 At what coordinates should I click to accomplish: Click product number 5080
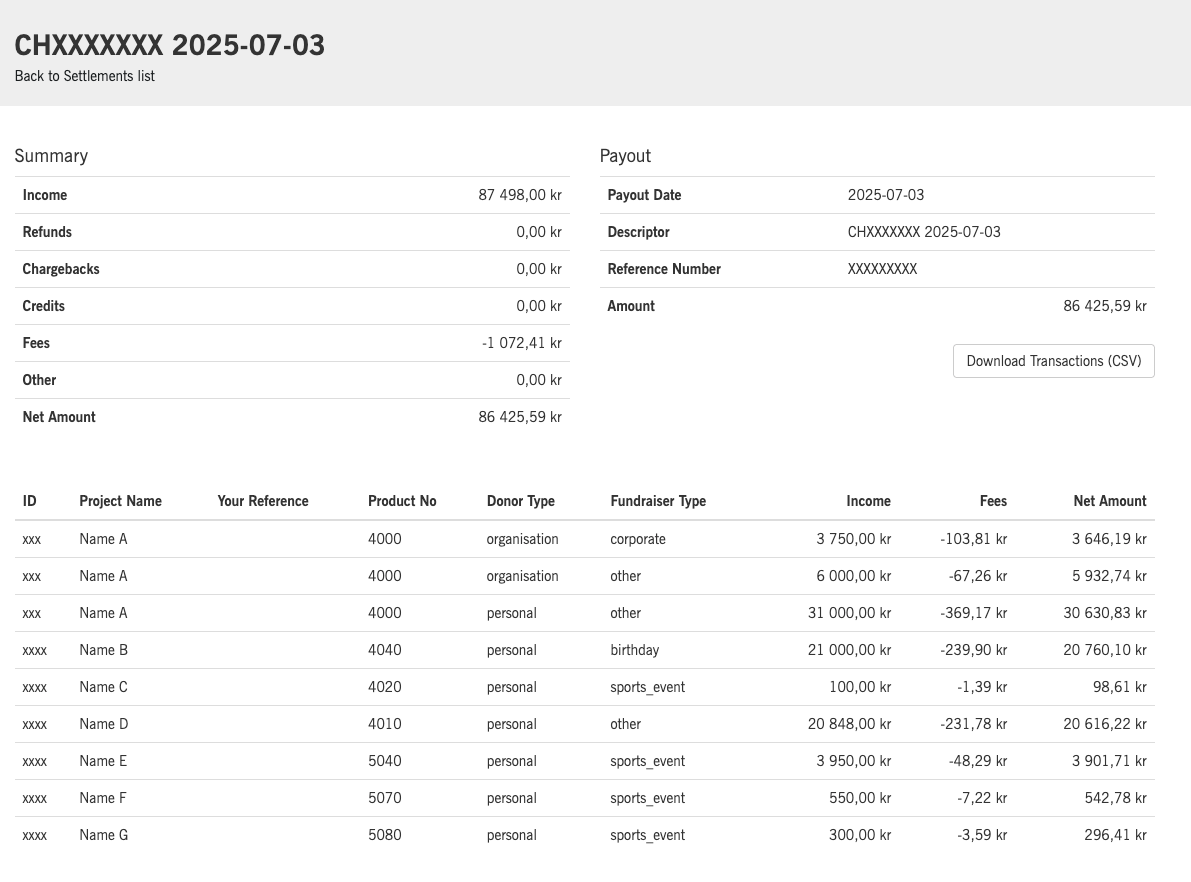(x=384, y=836)
